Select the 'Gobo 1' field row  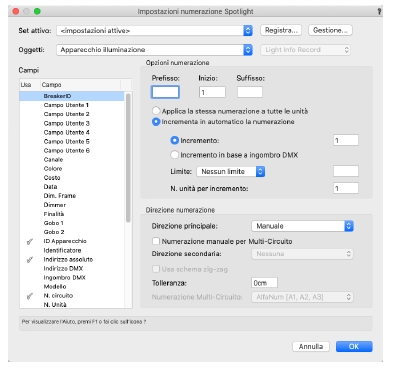click(72, 223)
